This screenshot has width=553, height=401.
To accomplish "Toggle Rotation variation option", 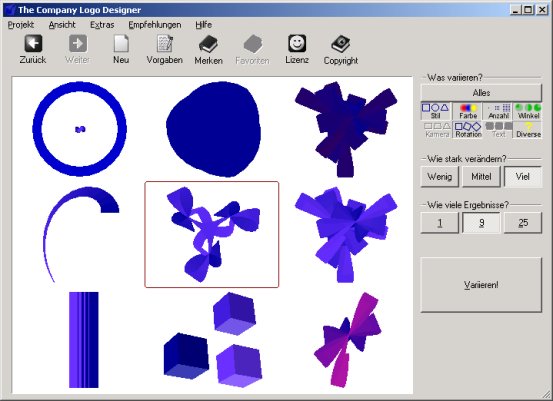I will (x=468, y=130).
